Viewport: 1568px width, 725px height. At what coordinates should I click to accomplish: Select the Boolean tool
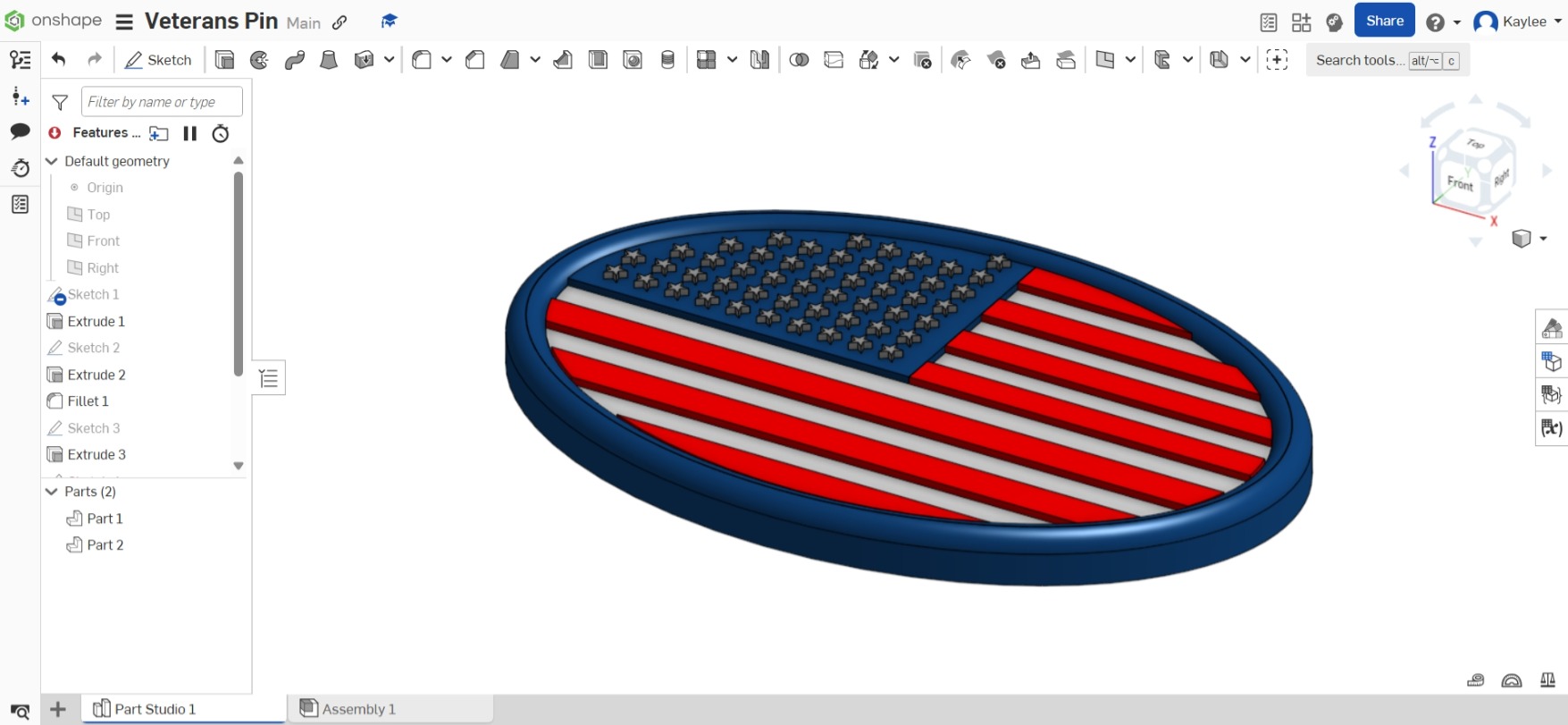tap(799, 60)
